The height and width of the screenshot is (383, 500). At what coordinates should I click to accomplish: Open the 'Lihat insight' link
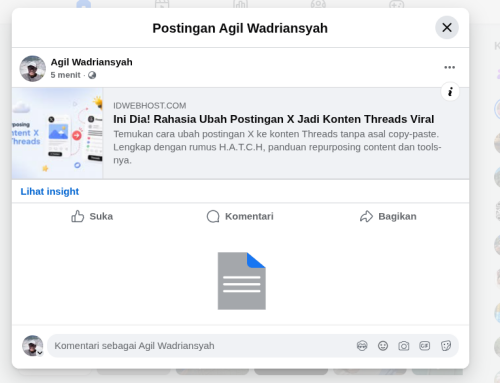[x=50, y=191]
